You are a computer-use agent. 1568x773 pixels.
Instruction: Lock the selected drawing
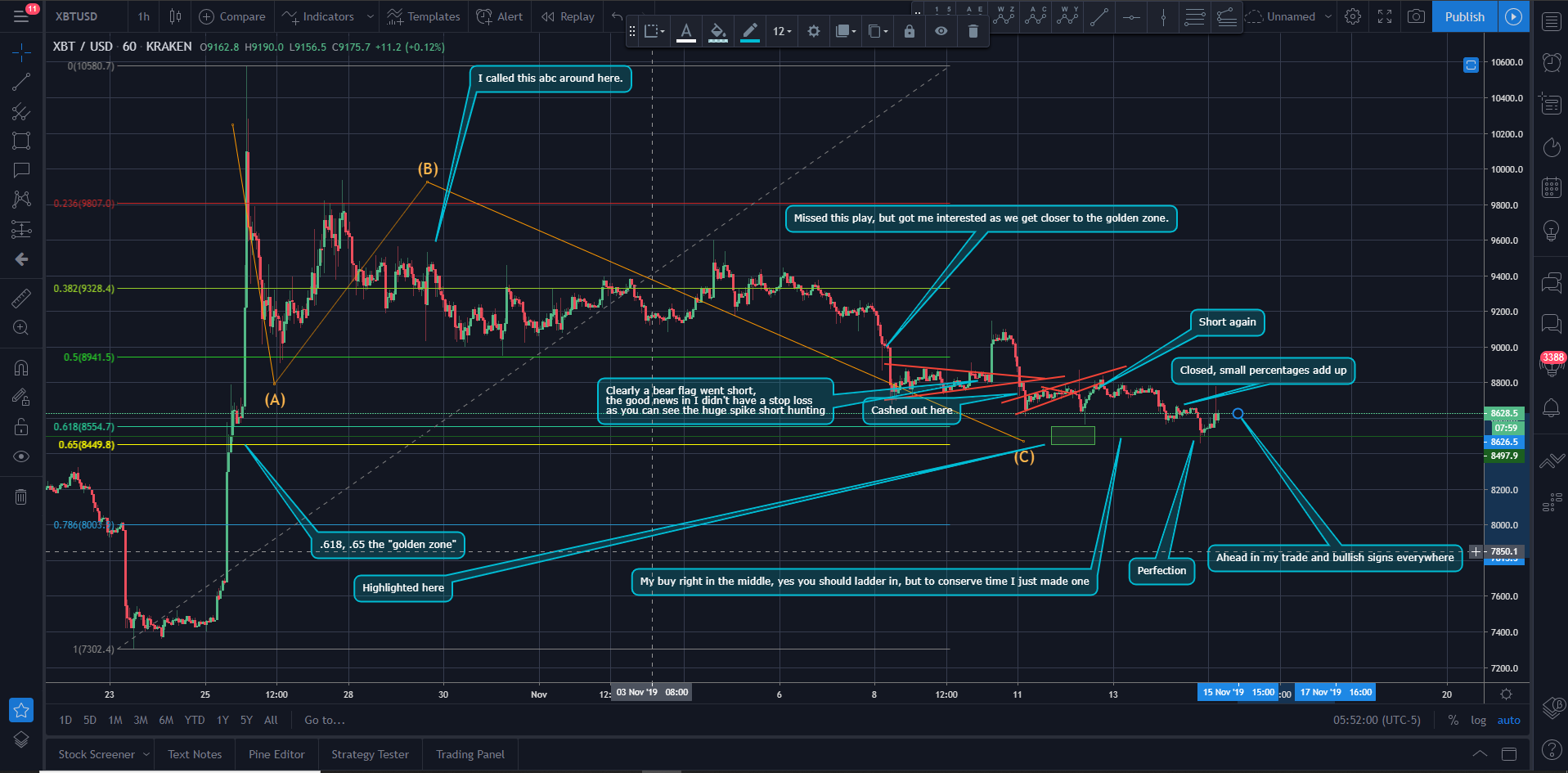click(x=910, y=31)
